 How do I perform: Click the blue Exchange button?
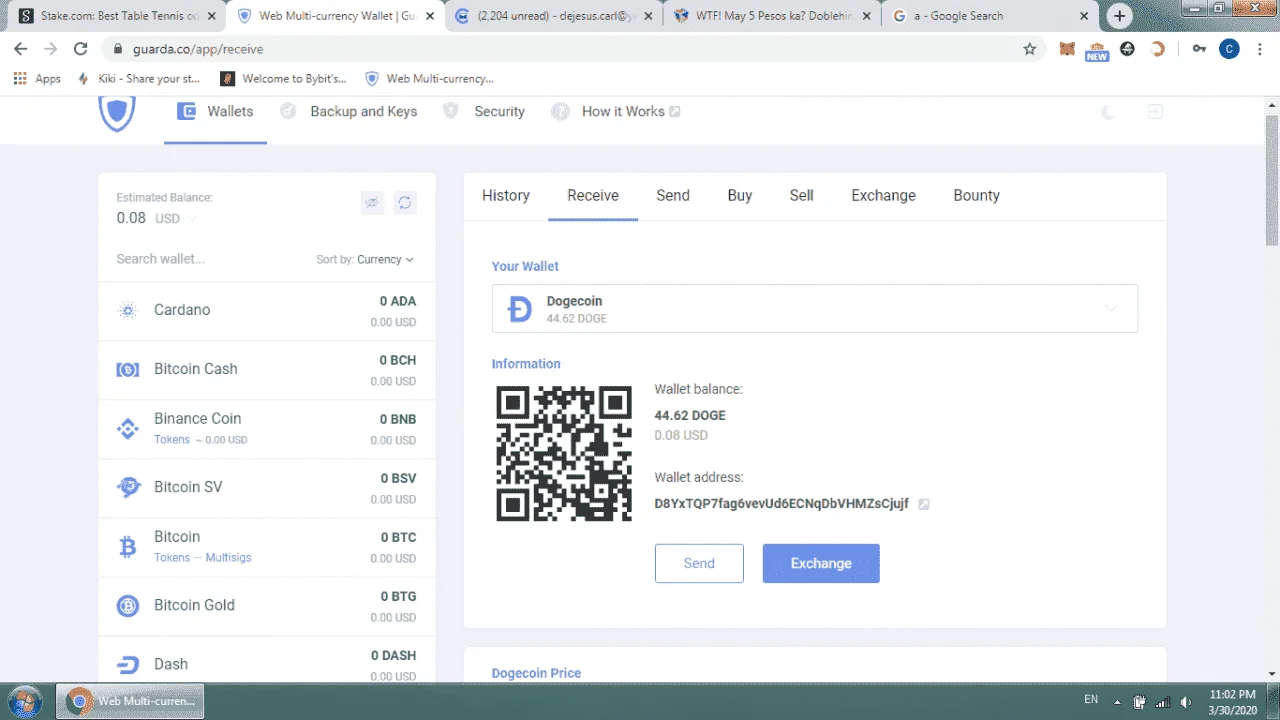(x=821, y=563)
